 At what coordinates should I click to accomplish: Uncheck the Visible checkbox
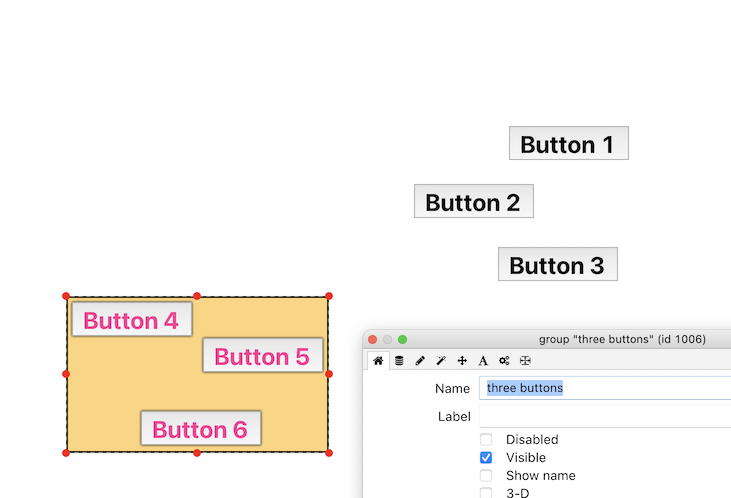click(486, 458)
